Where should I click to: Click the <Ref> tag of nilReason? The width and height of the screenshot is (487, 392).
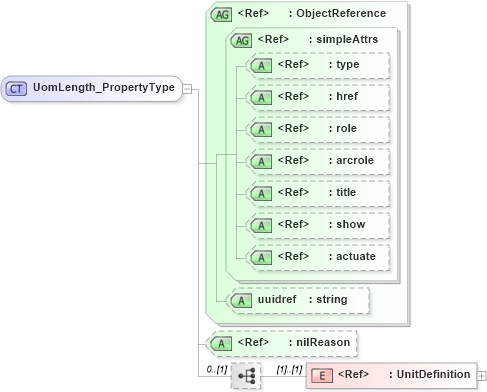(x=253, y=342)
